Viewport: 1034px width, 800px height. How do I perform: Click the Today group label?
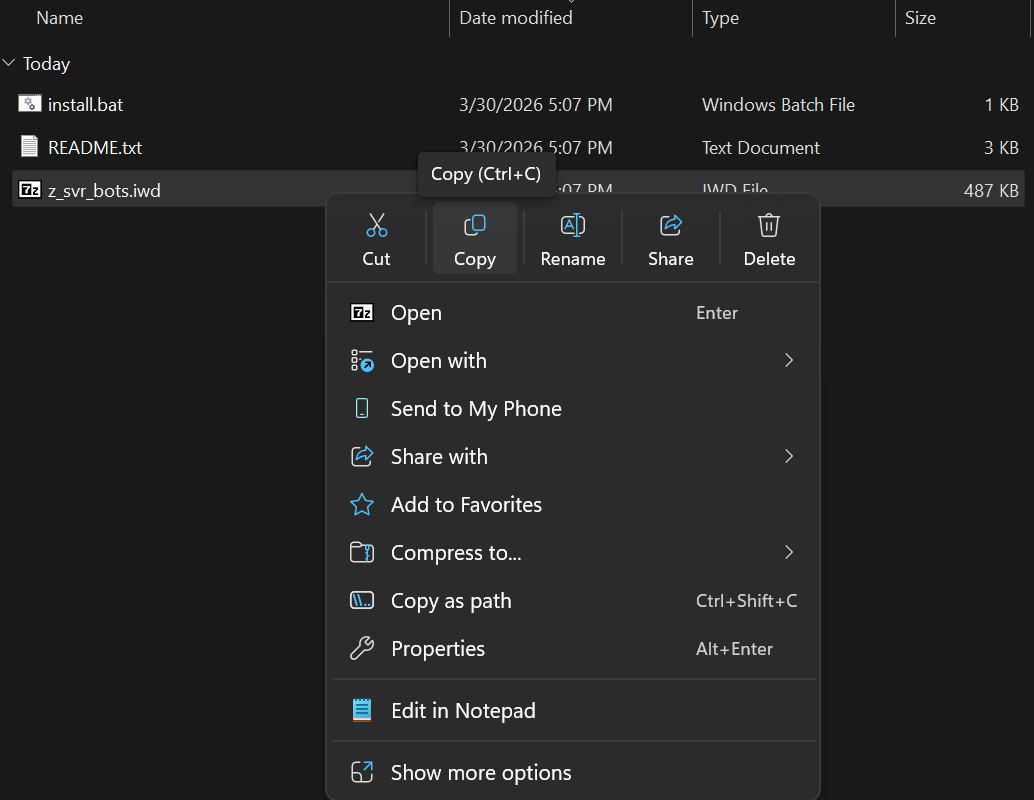pyautogui.click(x=46, y=63)
